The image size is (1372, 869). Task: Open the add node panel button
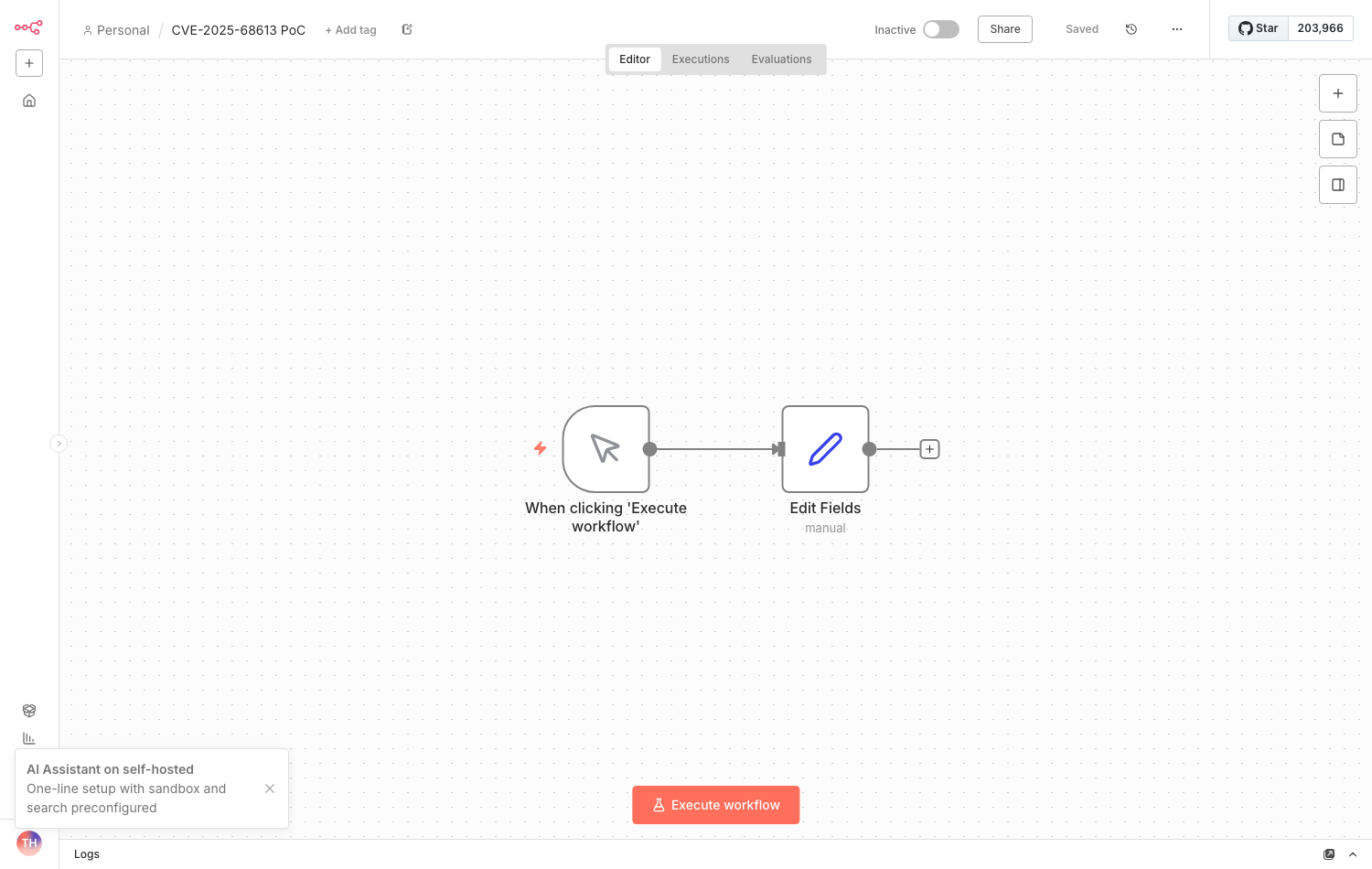(x=1338, y=93)
